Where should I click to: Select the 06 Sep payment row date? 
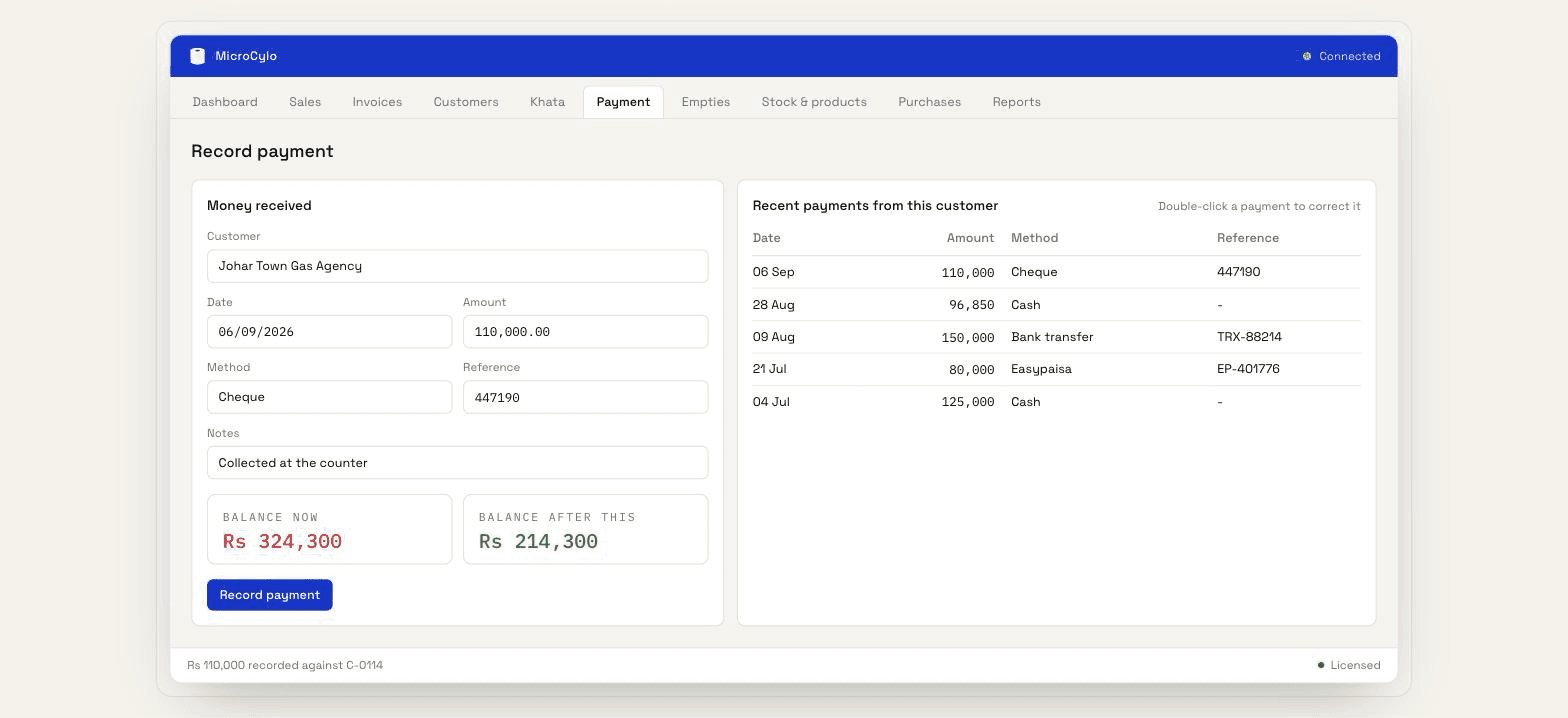(773, 272)
